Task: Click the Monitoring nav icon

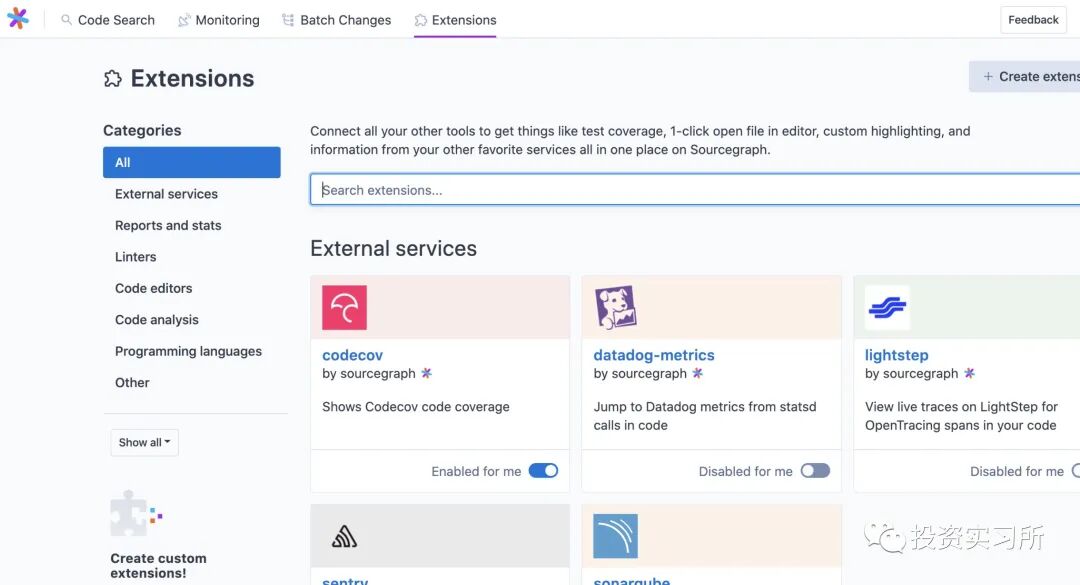Action: coord(184,20)
